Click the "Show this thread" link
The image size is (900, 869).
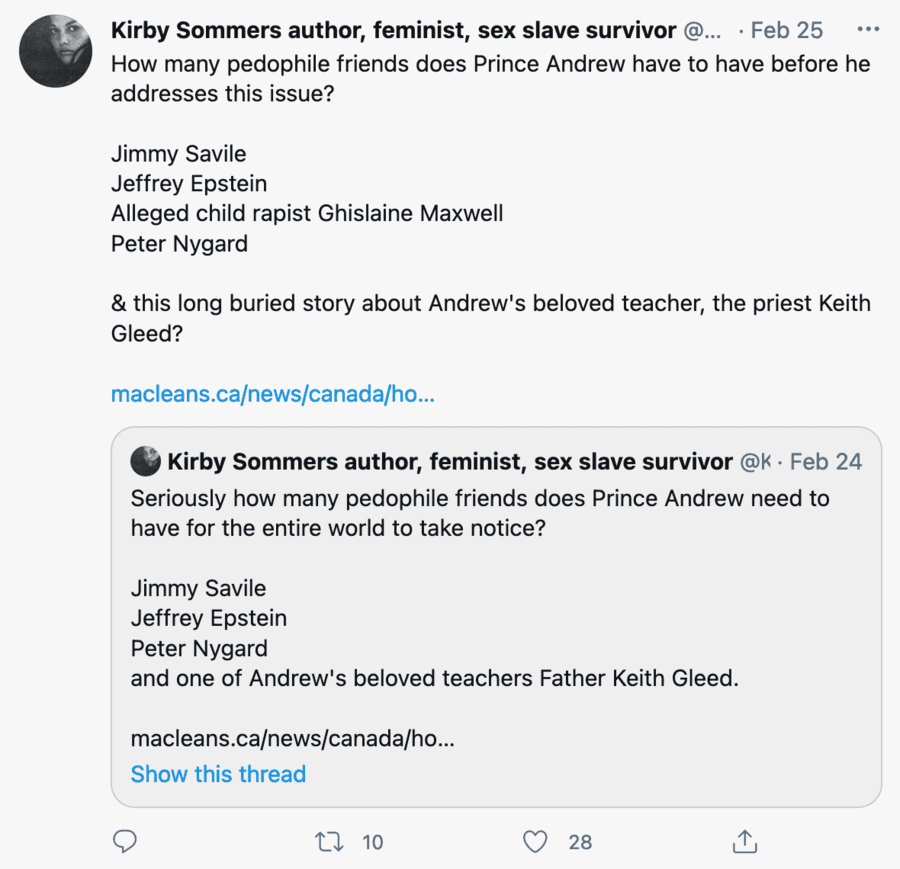pyautogui.click(x=218, y=774)
